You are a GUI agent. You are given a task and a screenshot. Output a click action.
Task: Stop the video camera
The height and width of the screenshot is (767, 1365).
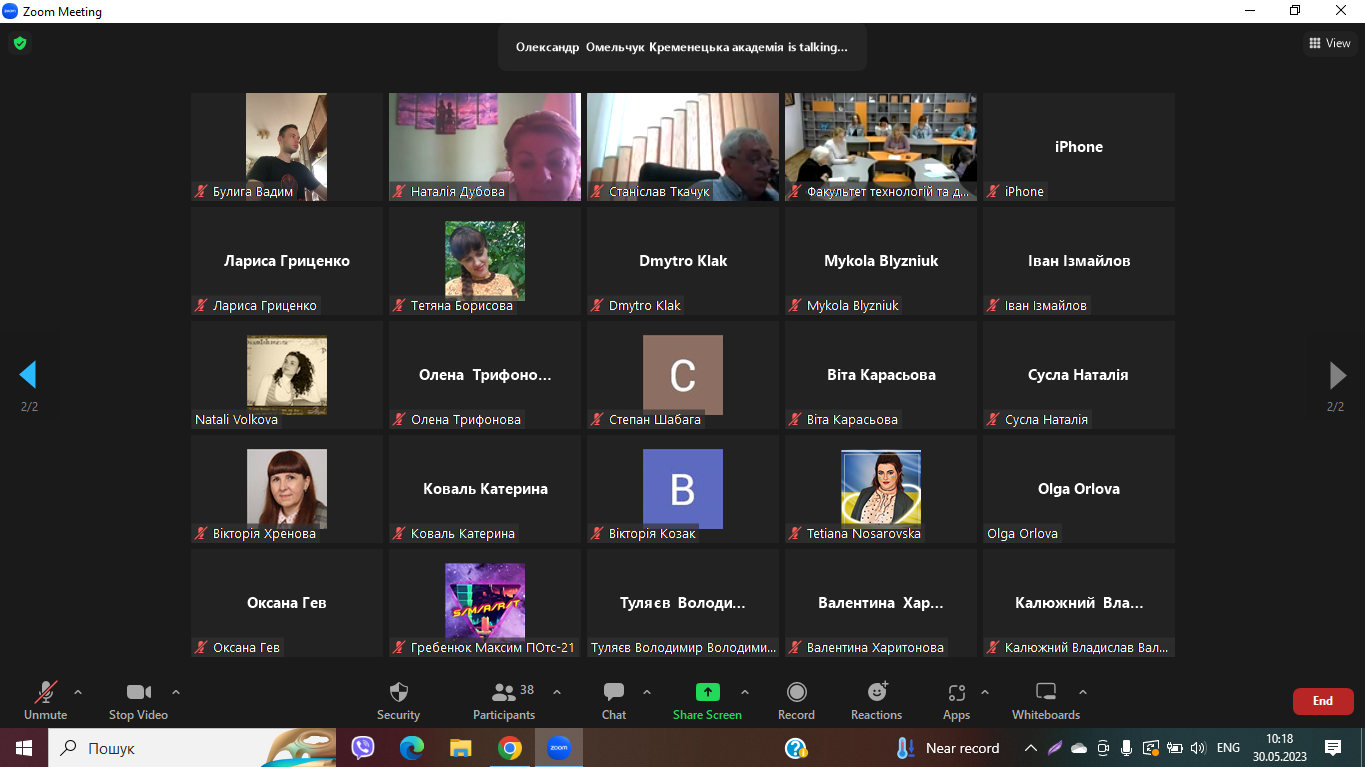[x=138, y=700]
